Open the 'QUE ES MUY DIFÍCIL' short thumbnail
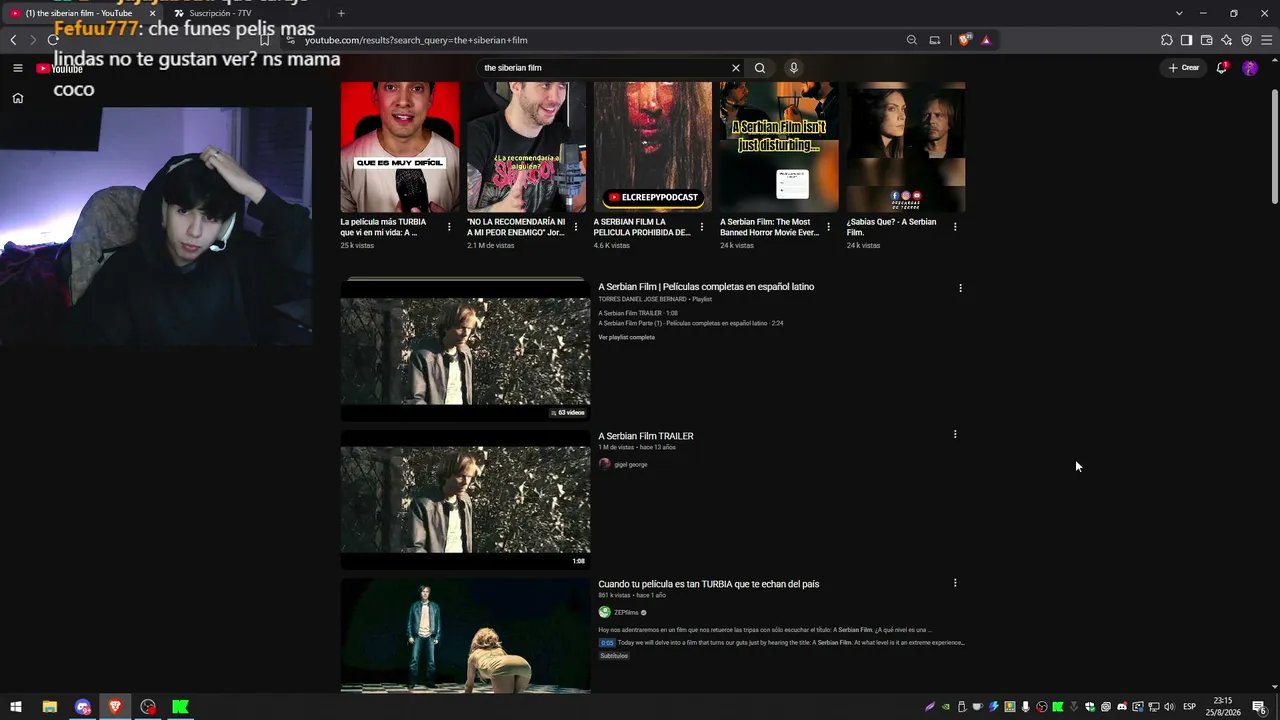 (x=400, y=146)
